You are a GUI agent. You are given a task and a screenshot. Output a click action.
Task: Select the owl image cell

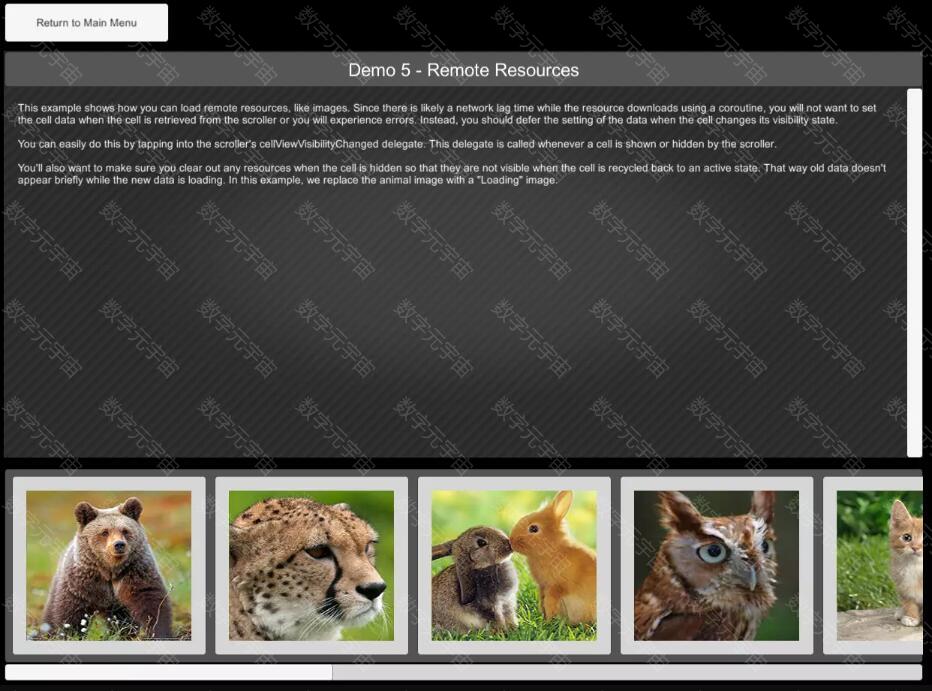pos(716,565)
